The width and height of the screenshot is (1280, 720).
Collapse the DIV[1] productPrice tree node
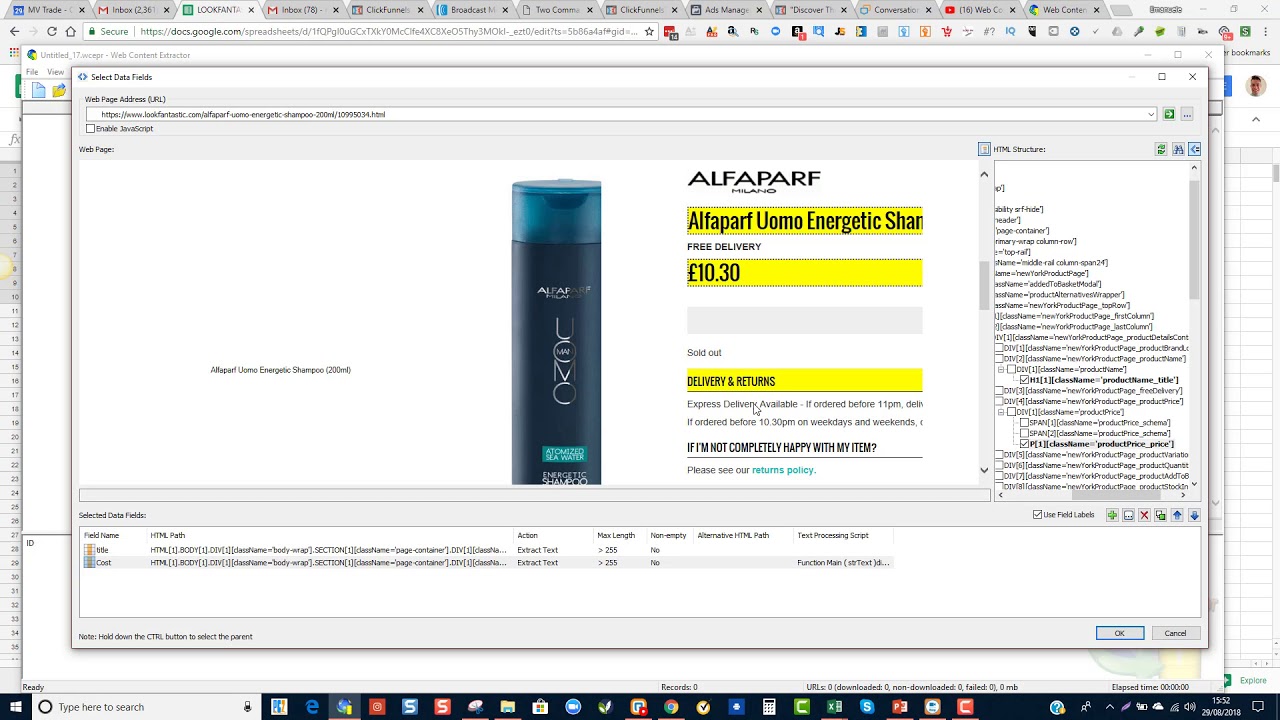pos(1000,412)
